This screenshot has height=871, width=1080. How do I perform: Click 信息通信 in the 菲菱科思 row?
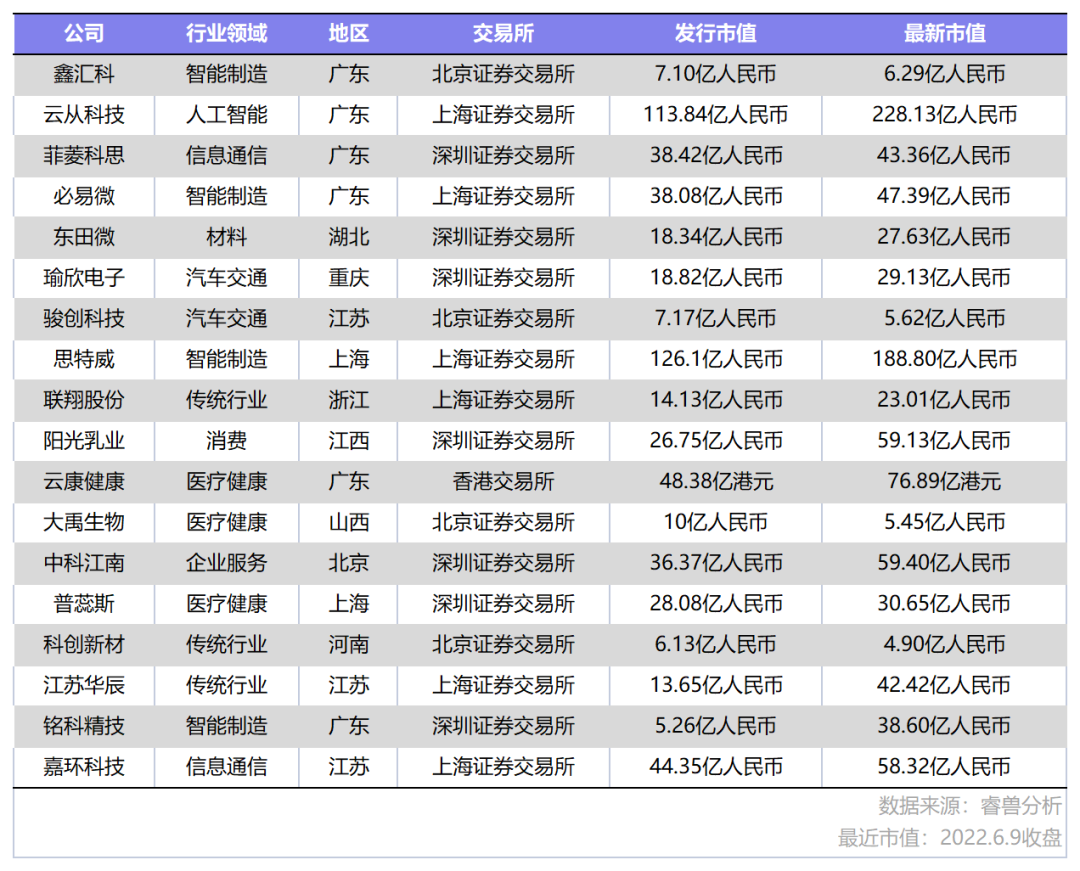227,155
